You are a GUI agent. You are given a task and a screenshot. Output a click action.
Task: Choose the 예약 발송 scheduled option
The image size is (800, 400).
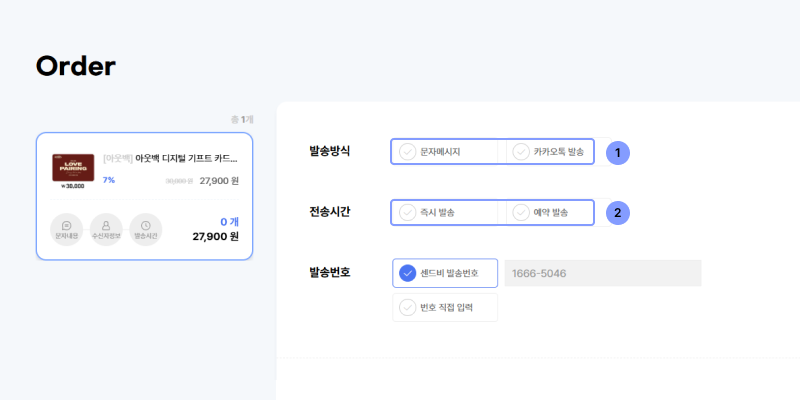551,213
